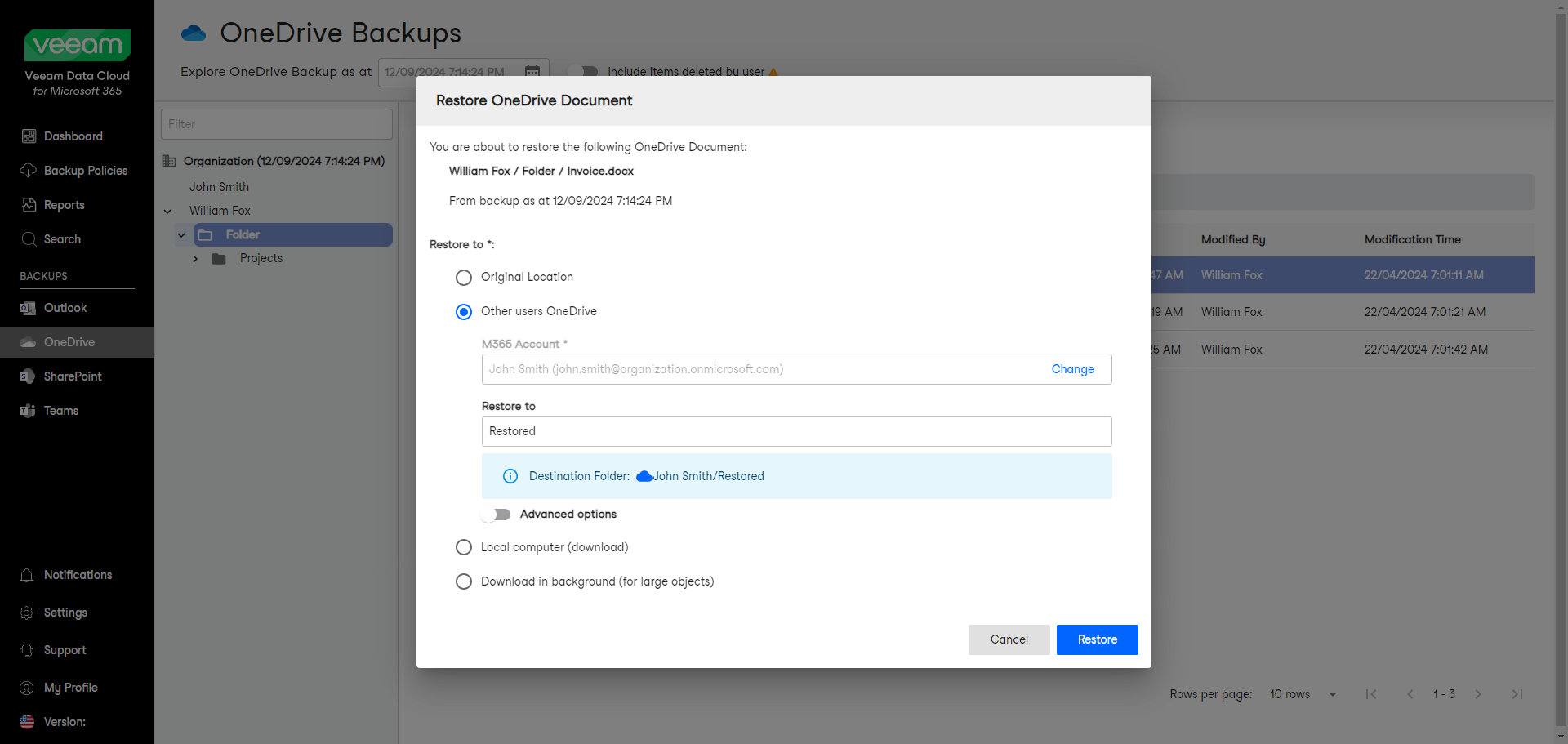The image size is (1568, 744).
Task: Collapse the William Fox tree node
Action: [x=167, y=212]
